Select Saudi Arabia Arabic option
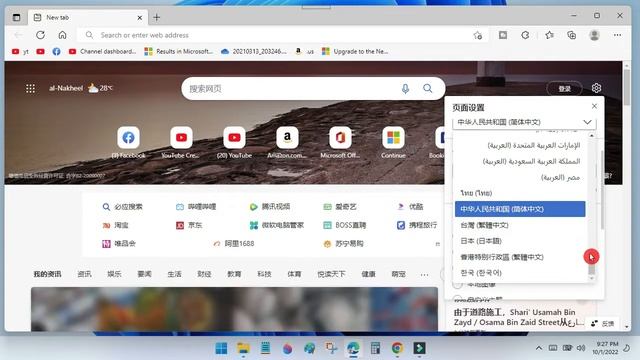 520,161
